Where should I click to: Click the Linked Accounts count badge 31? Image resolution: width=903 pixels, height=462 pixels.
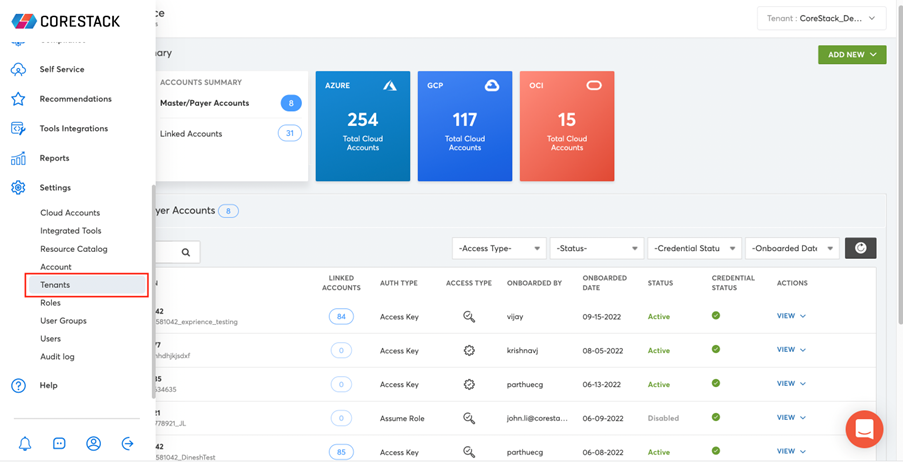click(x=290, y=134)
